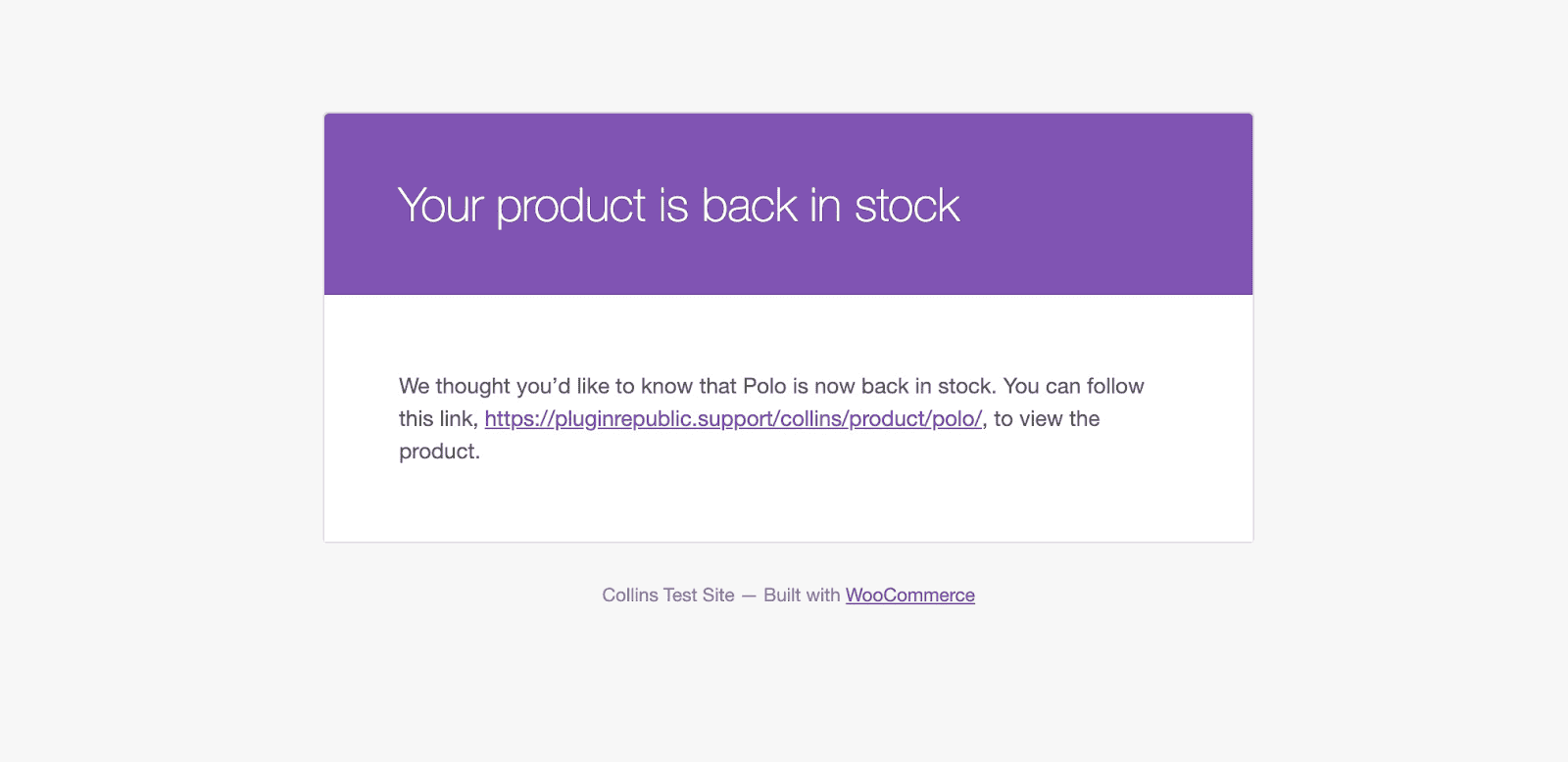The image size is (1568, 762).
Task: Click the final word "product." in the paragraph
Action: pos(439,452)
